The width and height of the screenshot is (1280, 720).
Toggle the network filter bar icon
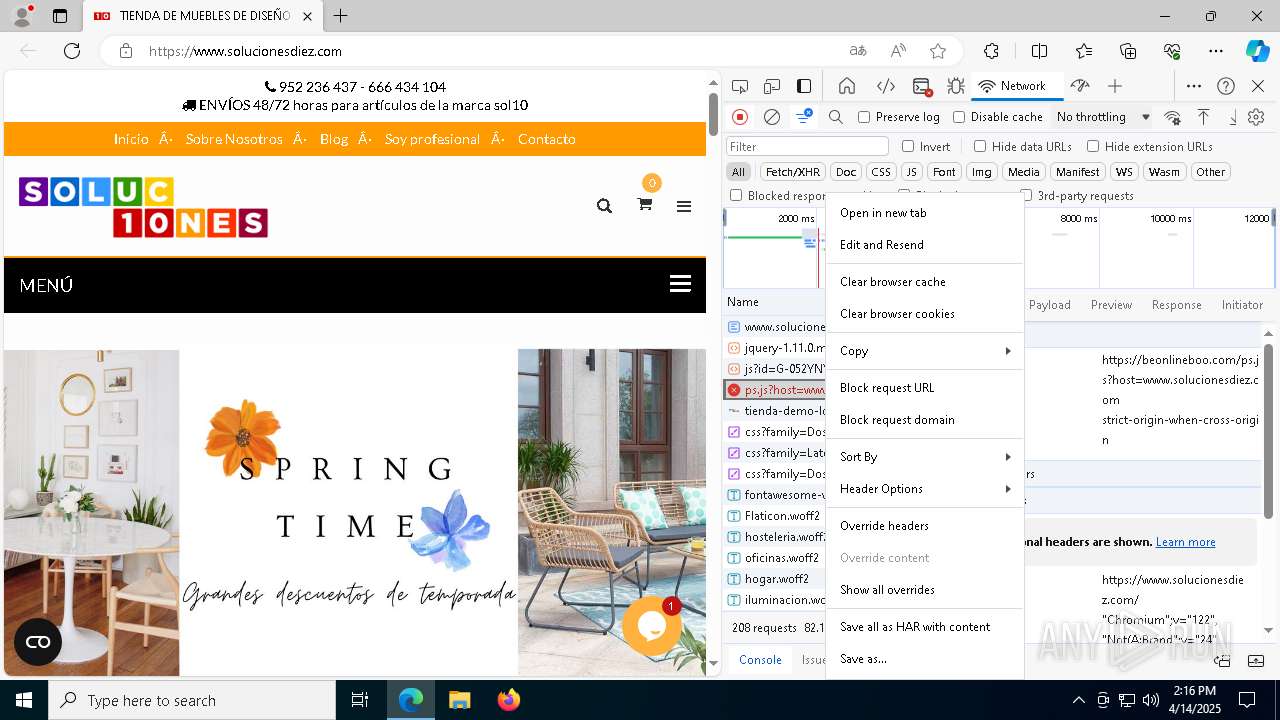[803, 117]
